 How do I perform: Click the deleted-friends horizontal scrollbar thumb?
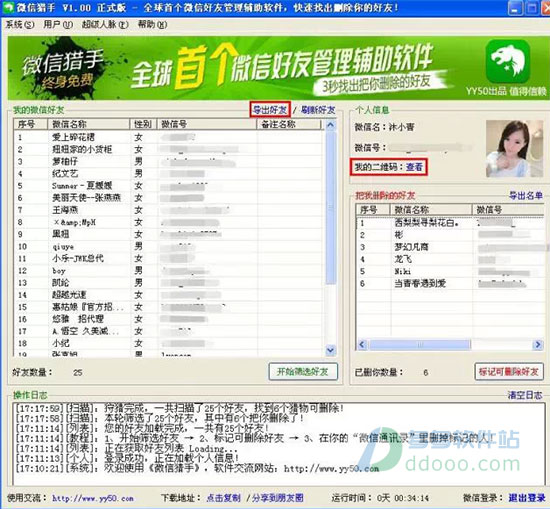pos(420,344)
